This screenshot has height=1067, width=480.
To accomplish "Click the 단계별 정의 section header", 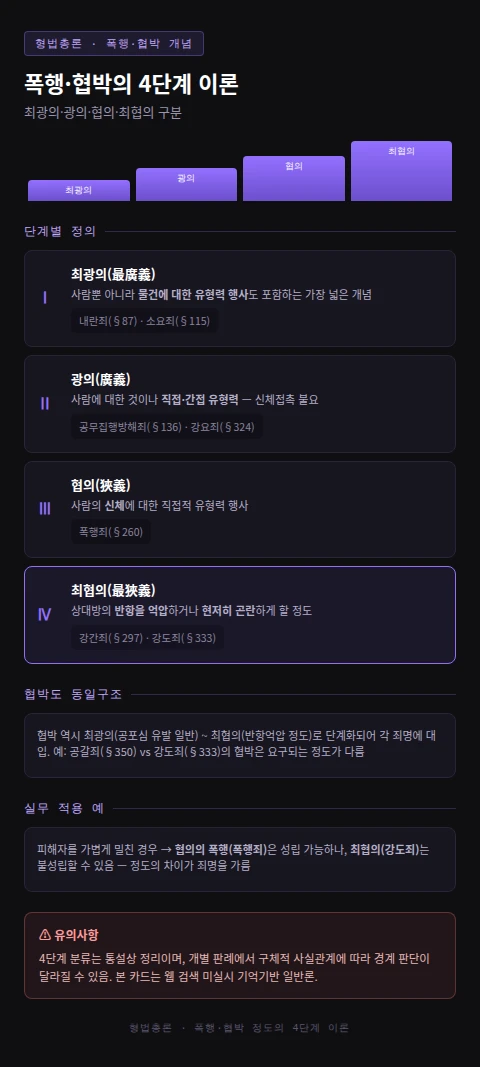I will [60, 231].
